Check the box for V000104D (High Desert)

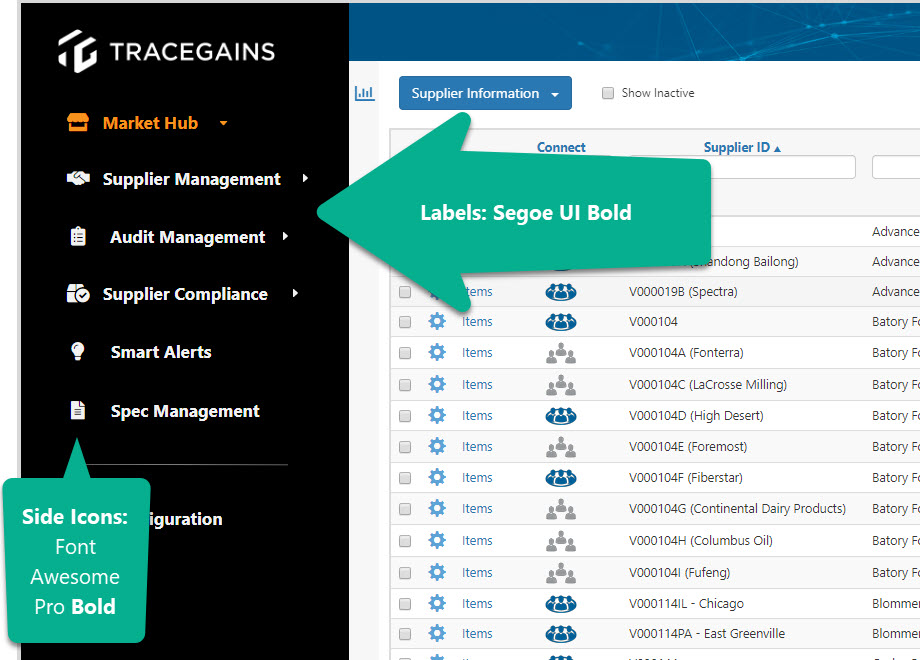pyautogui.click(x=405, y=415)
